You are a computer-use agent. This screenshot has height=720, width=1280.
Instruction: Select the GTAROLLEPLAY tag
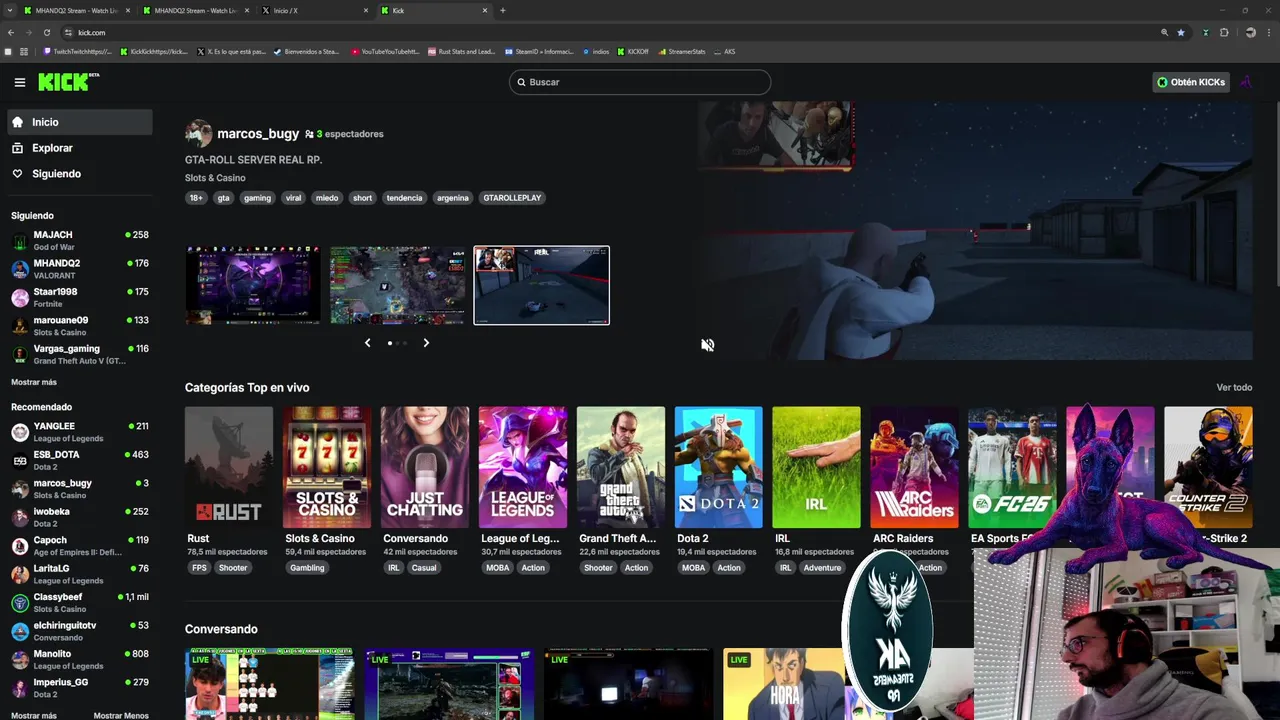click(x=512, y=198)
